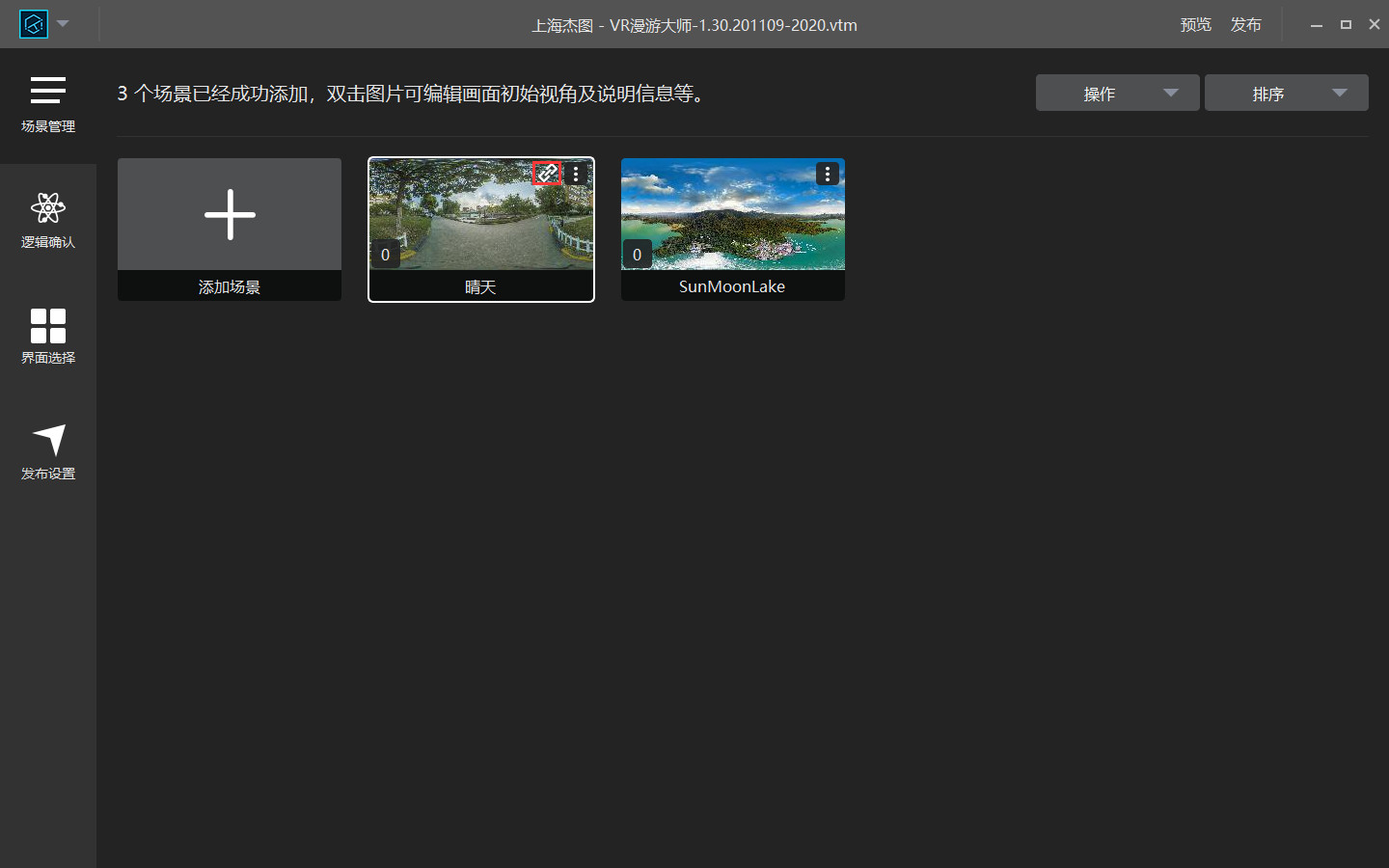Open 预览 in the title bar
This screenshot has width=1389, height=868.
coord(1195,25)
